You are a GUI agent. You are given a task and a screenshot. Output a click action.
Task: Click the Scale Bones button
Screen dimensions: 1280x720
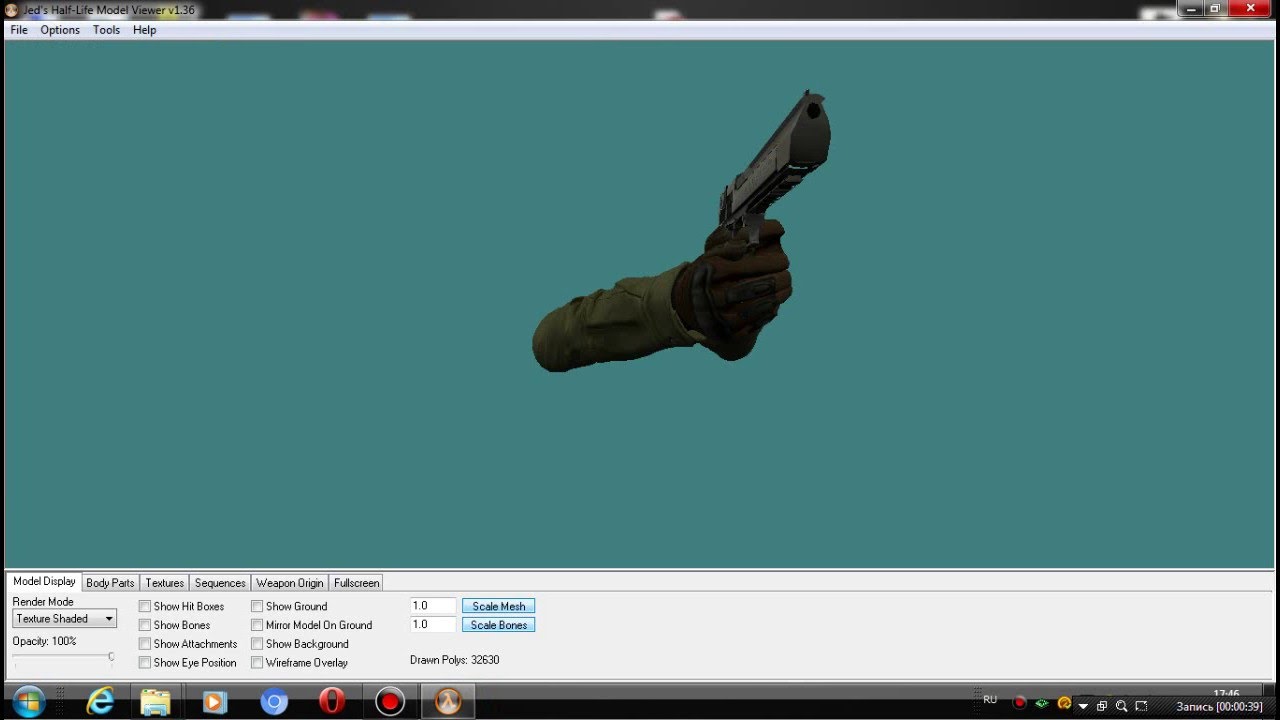(x=498, y=625)
